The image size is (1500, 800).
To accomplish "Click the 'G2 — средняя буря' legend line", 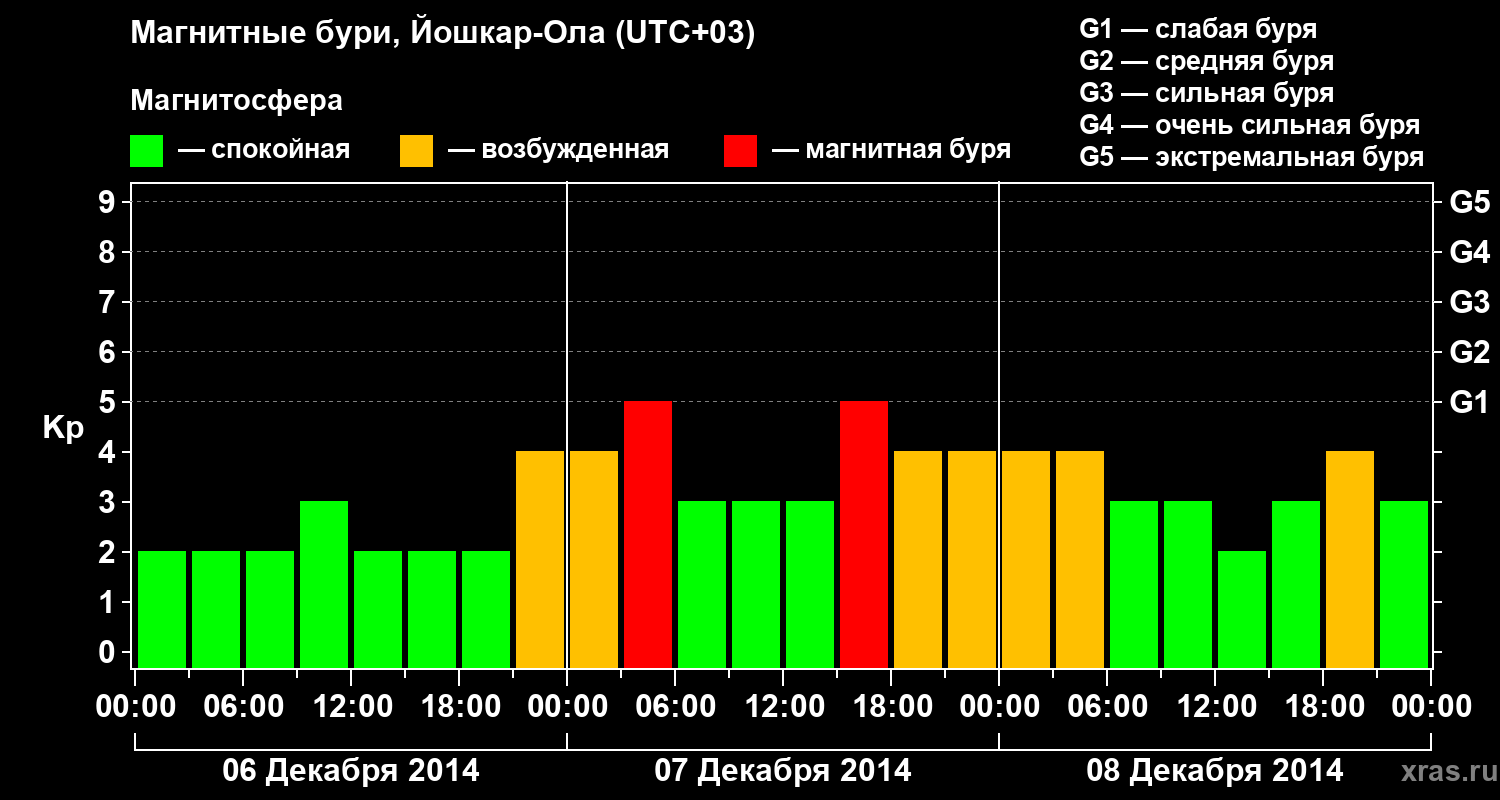I will pos(1207,61).
